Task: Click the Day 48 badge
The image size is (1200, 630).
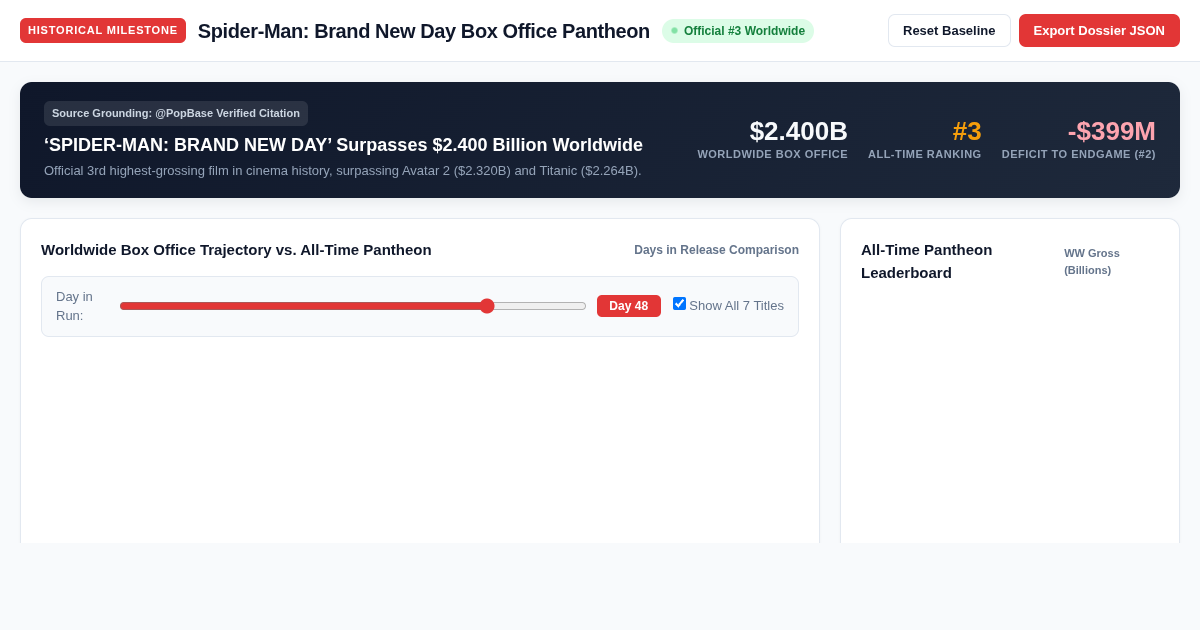Action: click(x=629, y=306)
